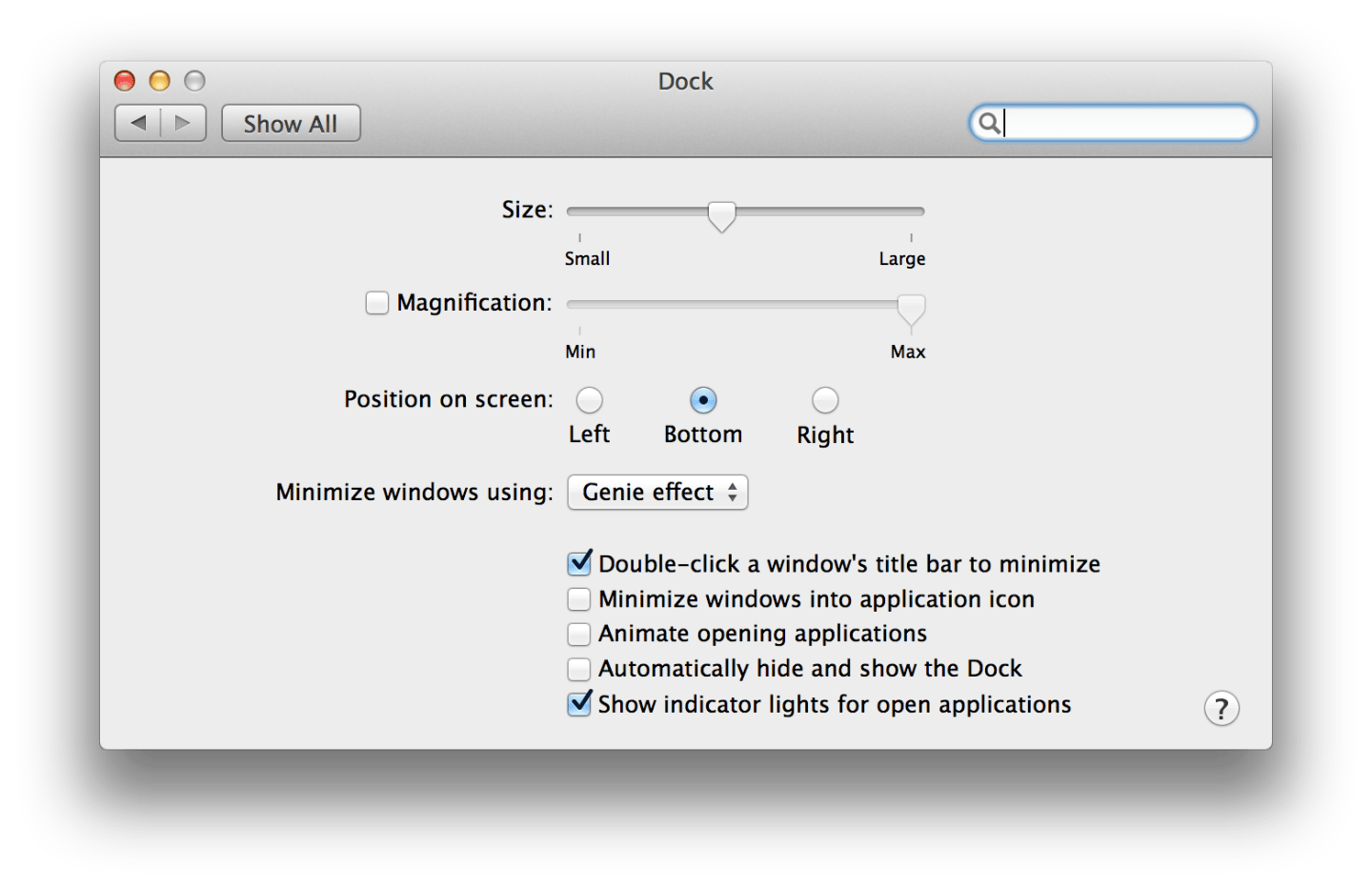Uncheck Double-click a window's title bar to minimize
The image size is (1372, 888).
tap(579, 563)
